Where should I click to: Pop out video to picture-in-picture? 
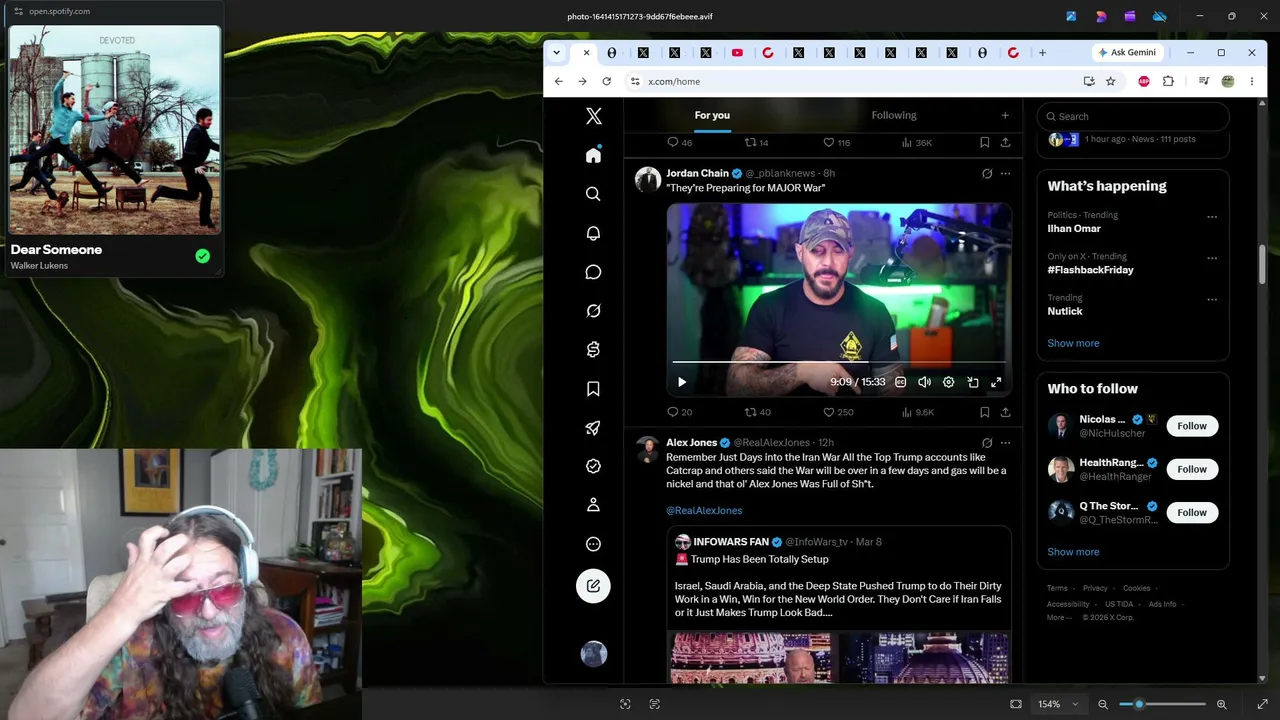[973, 382]
